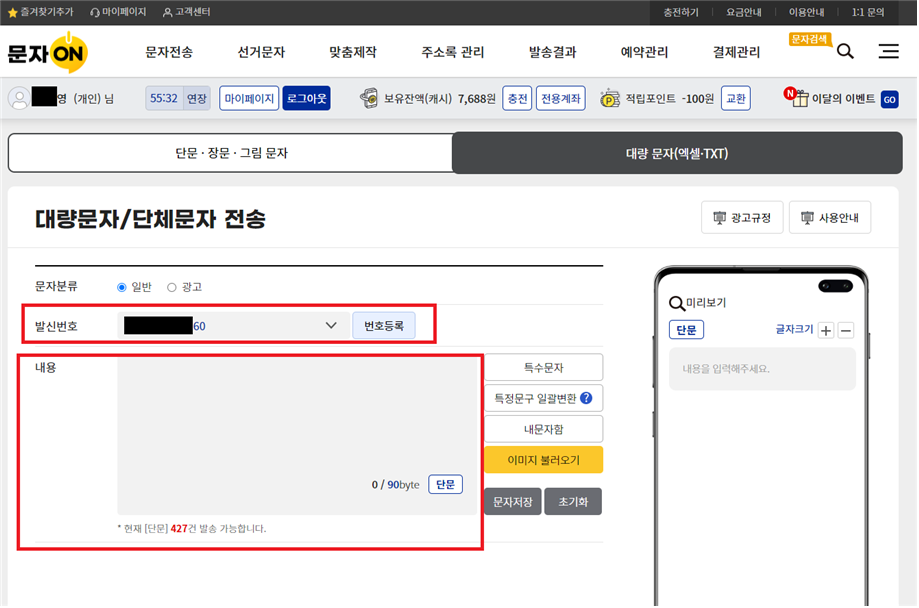Click the cash balance coin icon
The image size is (919, 608).
(x=369, y=98)
